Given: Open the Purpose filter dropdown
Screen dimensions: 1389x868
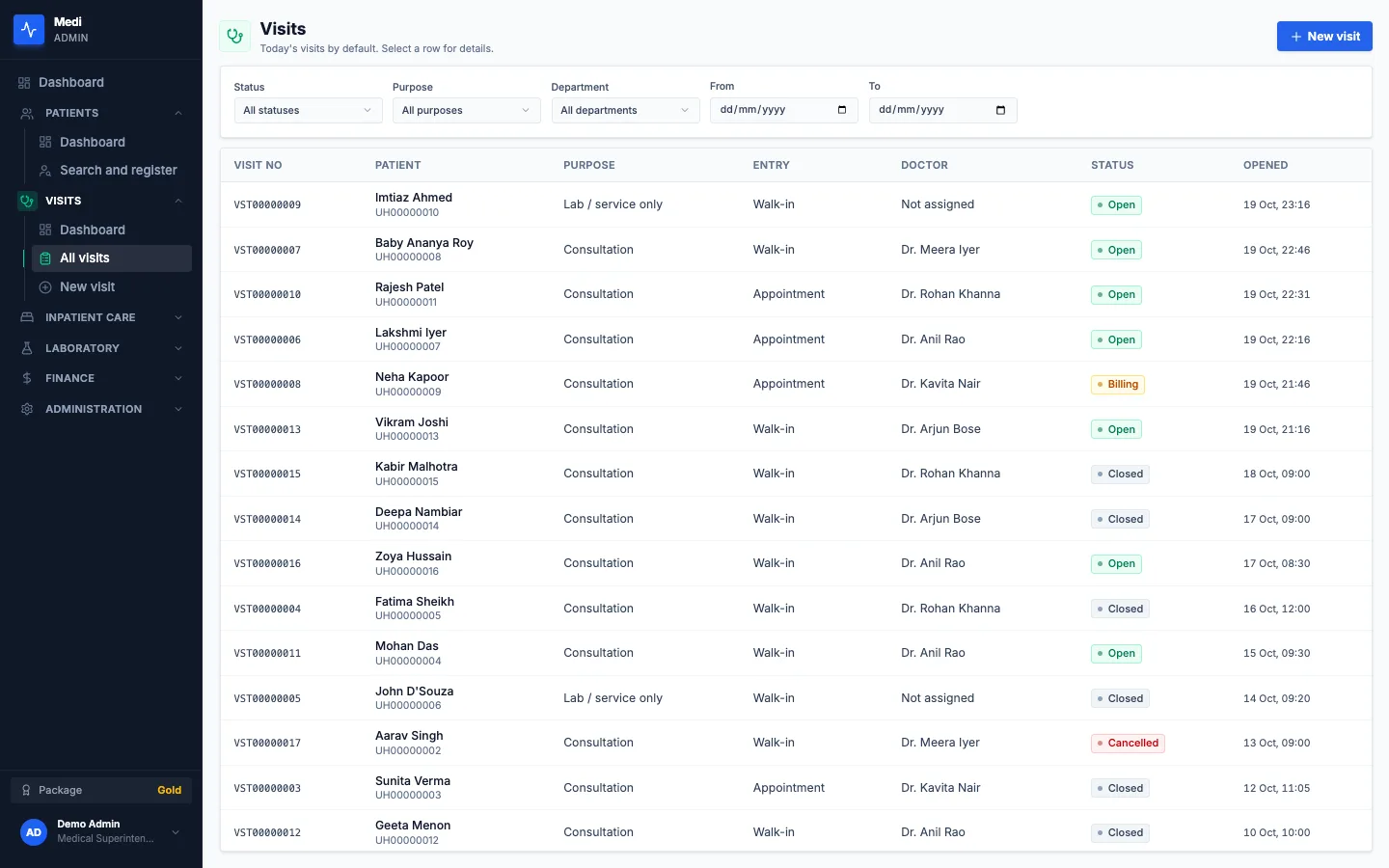Looking at the screenshot, I should point(467,110).
